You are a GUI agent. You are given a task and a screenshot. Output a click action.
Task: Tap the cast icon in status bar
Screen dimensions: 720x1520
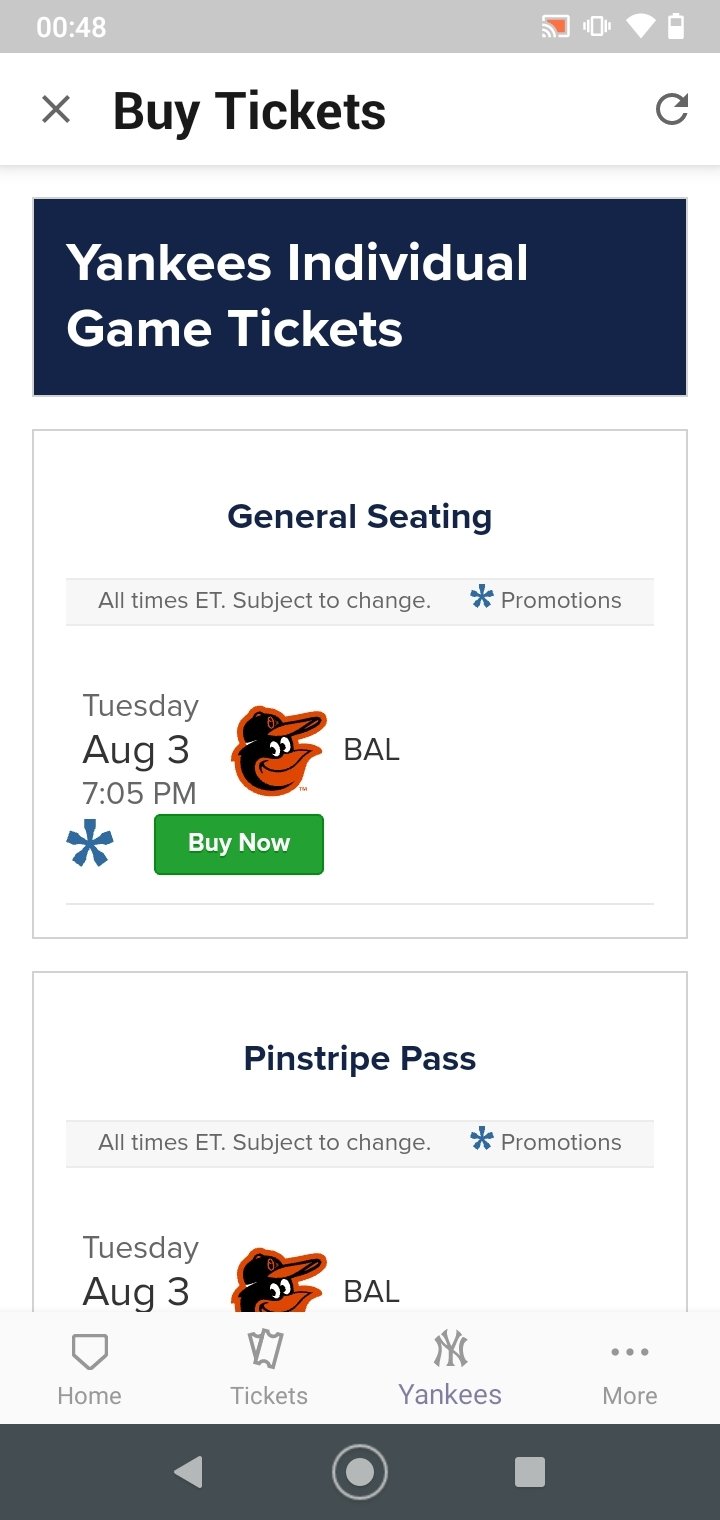point(555,27)
